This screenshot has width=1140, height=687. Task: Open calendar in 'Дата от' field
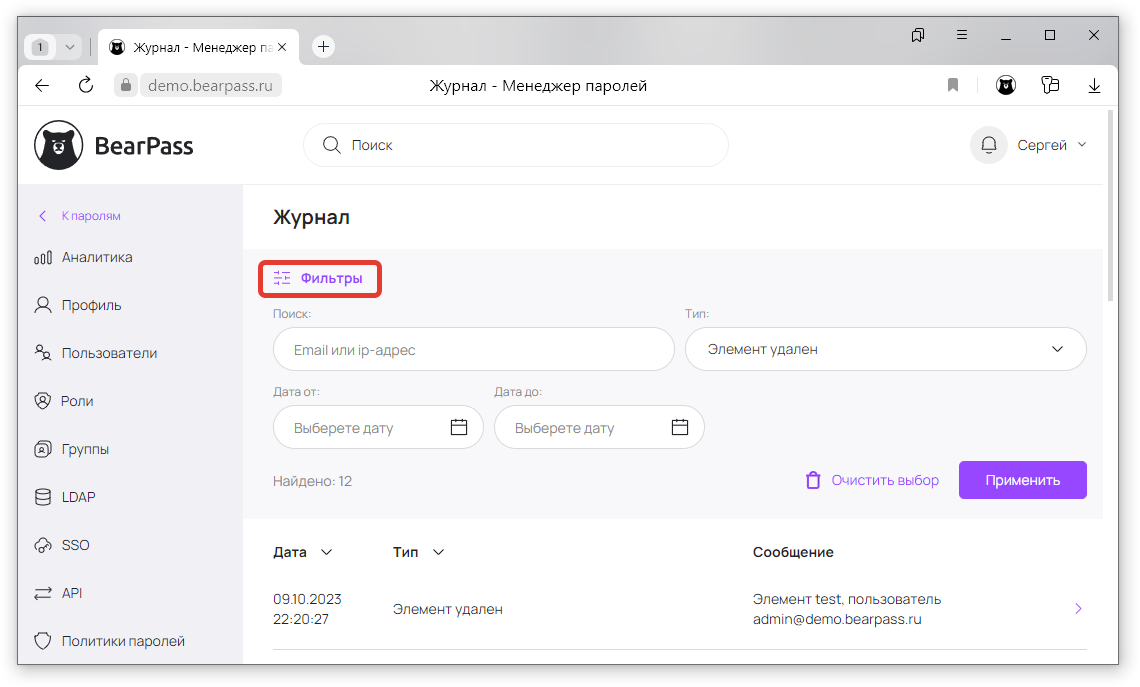[x=459, y=428]
